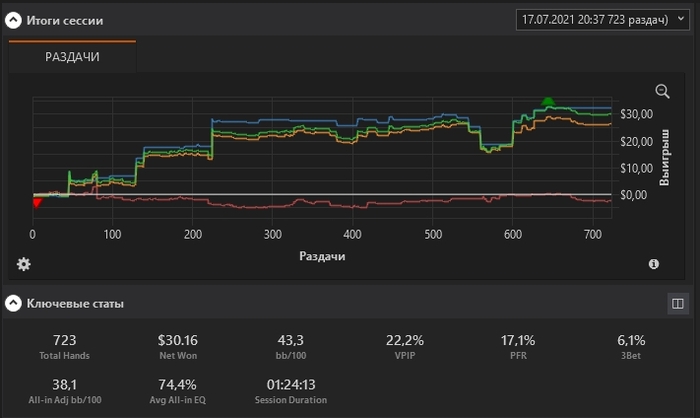The width and height of the screenshot is (700, 418).
Task: Click the Итоги сессии header title
Action: click(x=65, y=21)
